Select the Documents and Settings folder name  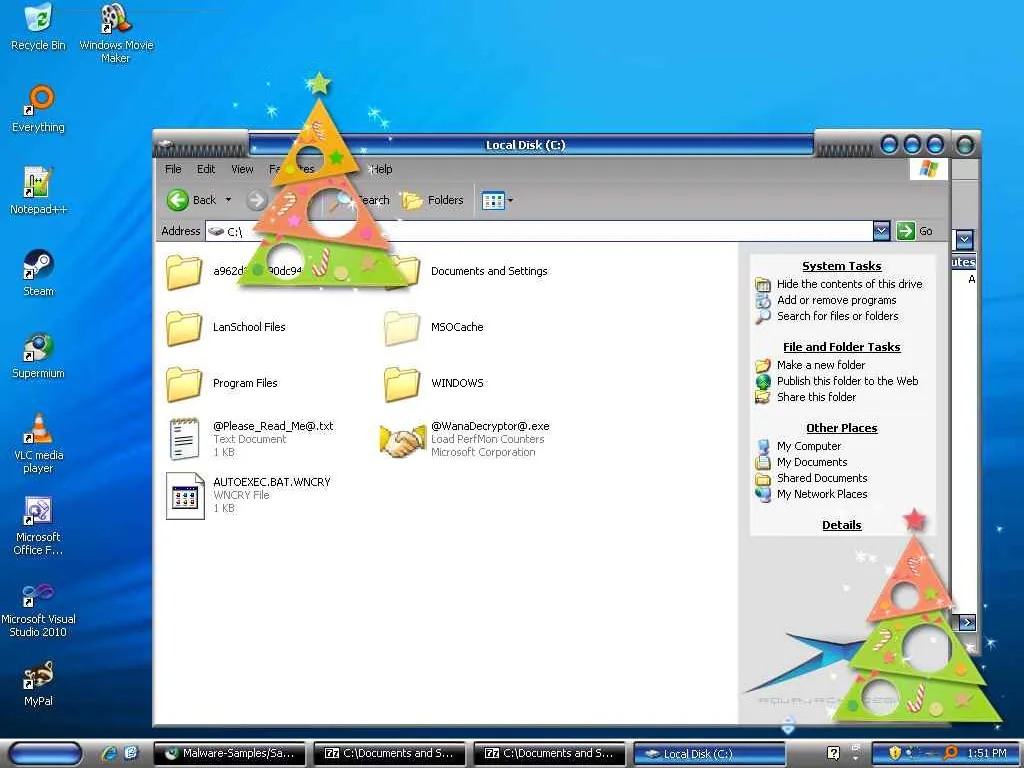[x=489, y=271]
